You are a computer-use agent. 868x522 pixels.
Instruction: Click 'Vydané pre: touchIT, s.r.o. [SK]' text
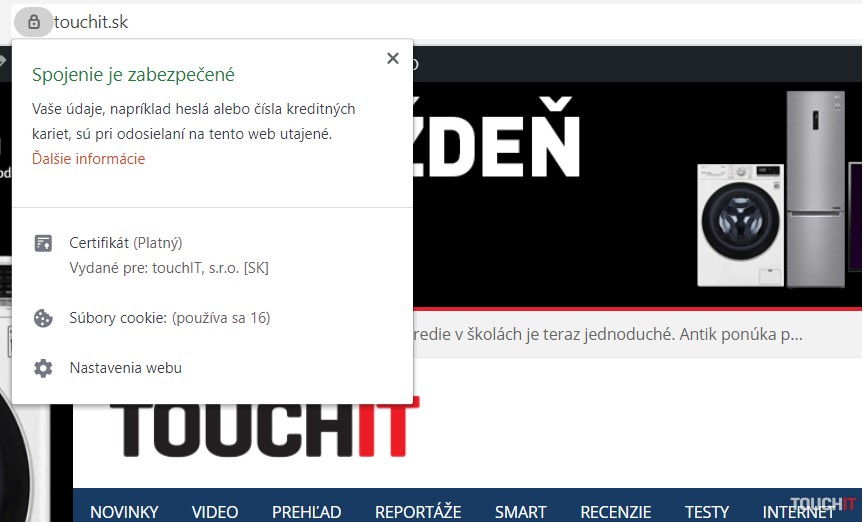[169, 268]
